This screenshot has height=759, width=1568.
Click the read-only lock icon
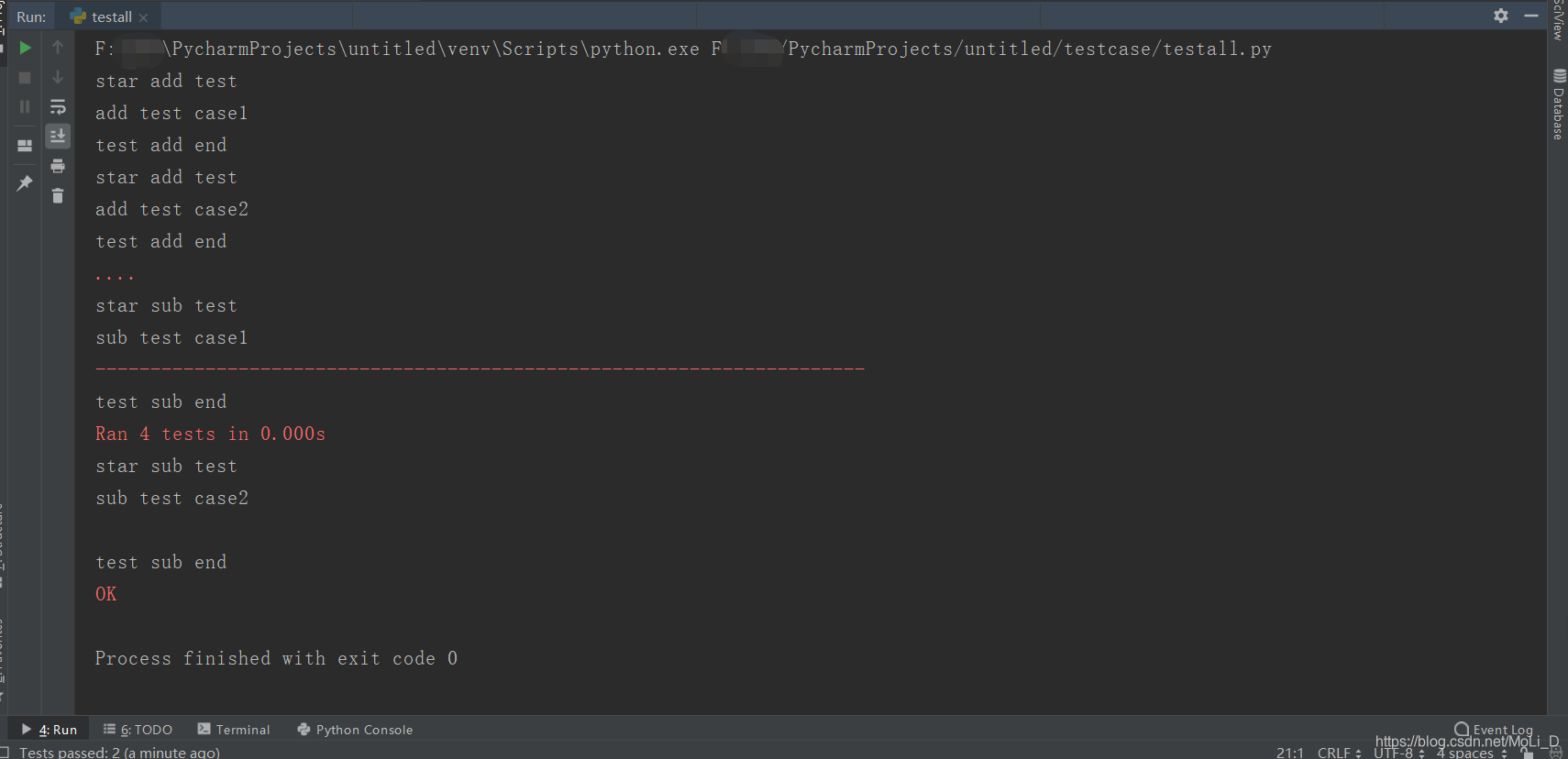[x=1527, y=753]
